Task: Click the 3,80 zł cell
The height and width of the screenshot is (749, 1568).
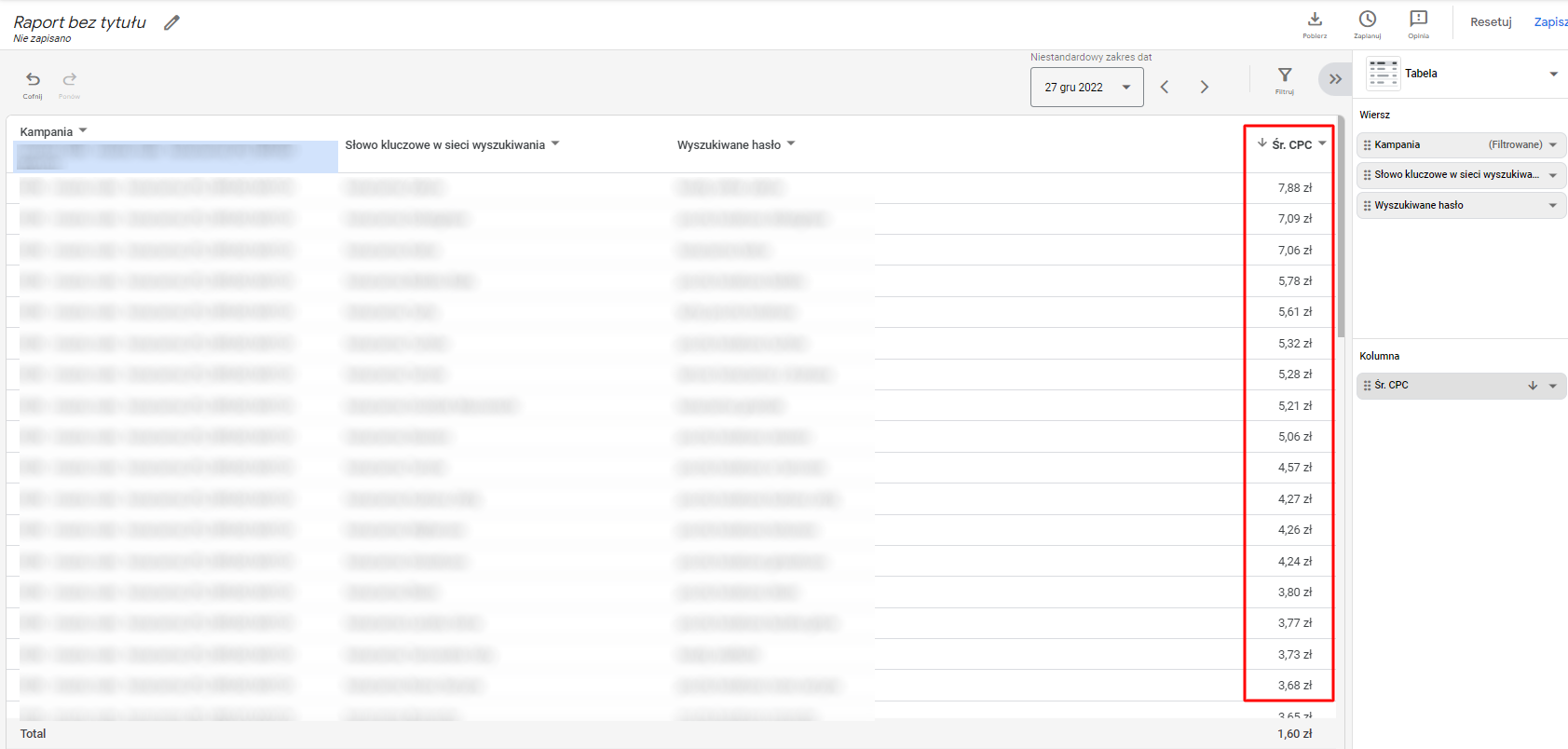Action: pos(1294,592)
